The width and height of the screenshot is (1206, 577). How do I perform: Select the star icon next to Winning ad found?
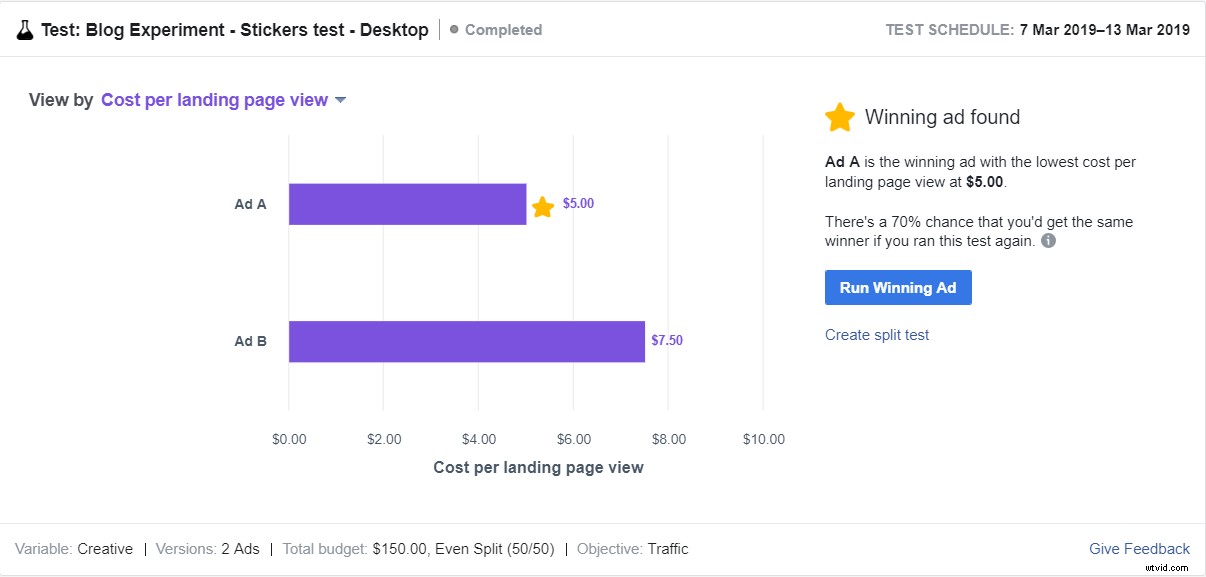840,117
